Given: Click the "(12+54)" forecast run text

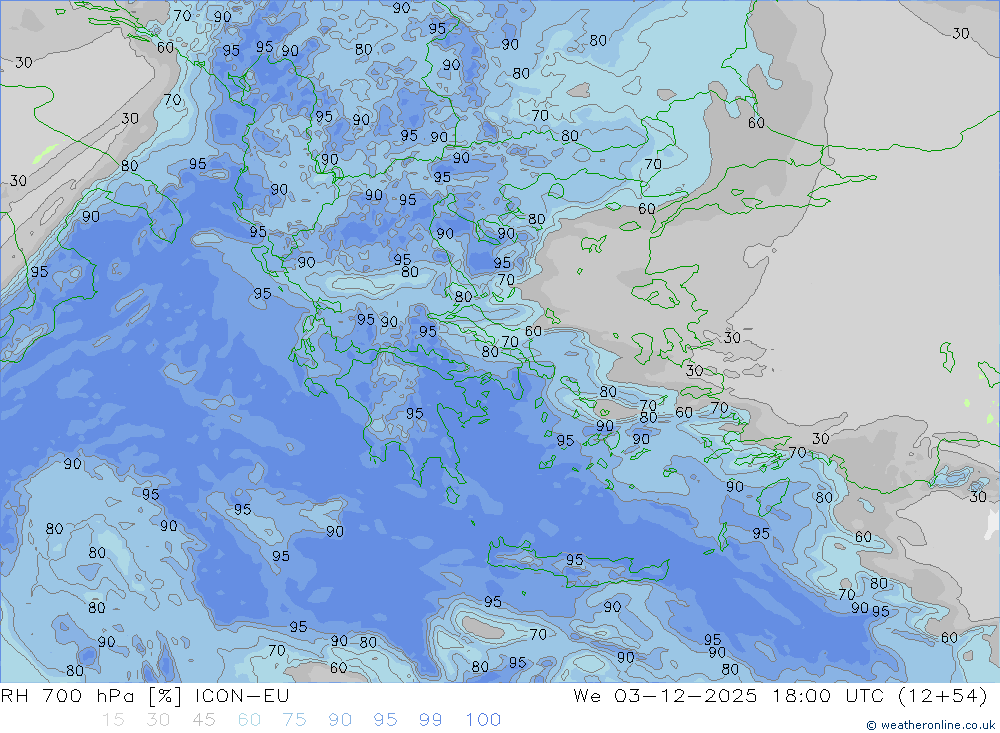Looking at the screenshot, I should point(943,696).
